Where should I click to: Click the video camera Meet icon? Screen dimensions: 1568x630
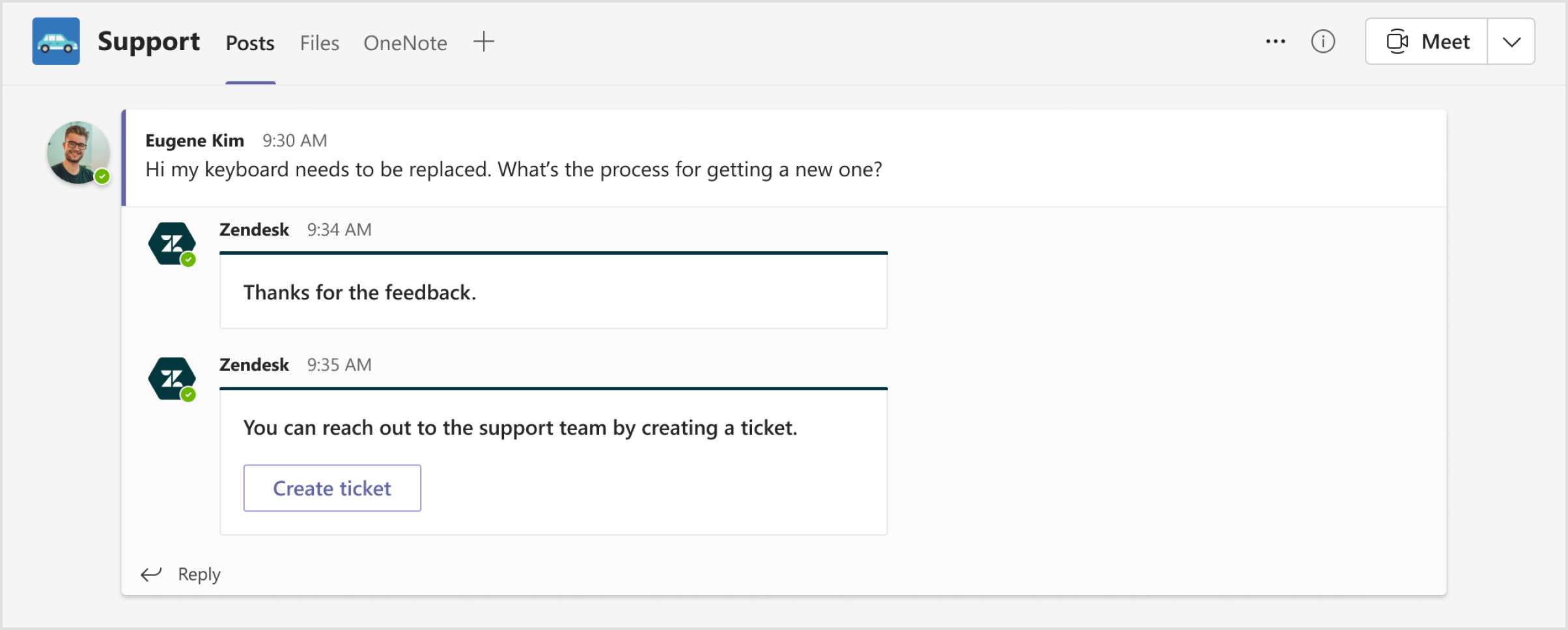[1397, 41]
